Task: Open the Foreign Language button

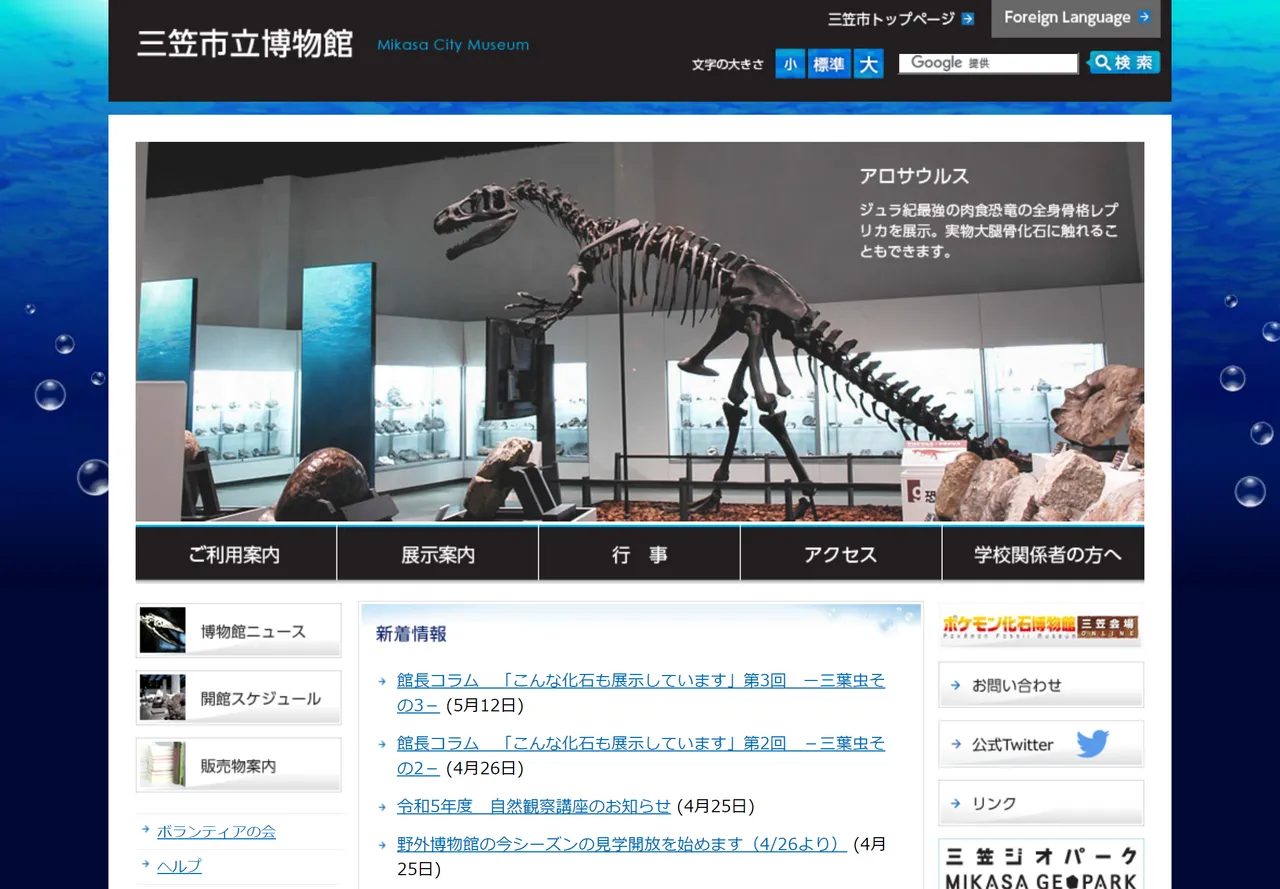Action: (x=1076, y=18)
